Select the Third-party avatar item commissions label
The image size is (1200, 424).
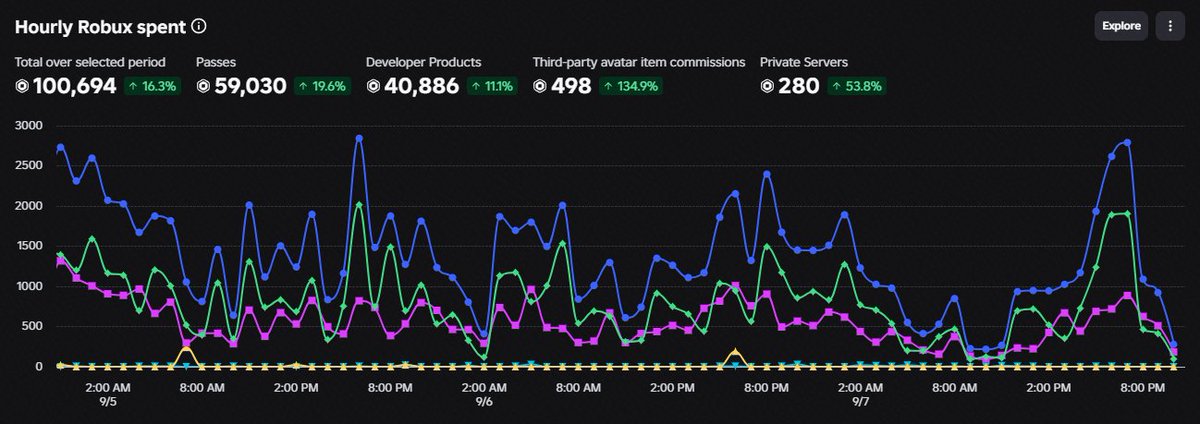pyautogui.click(x=639, y=62)
